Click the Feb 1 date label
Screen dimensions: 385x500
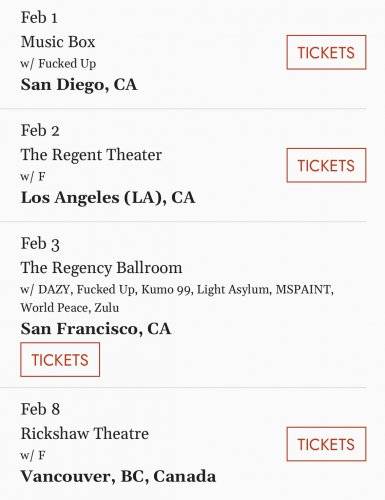[39, 18]
